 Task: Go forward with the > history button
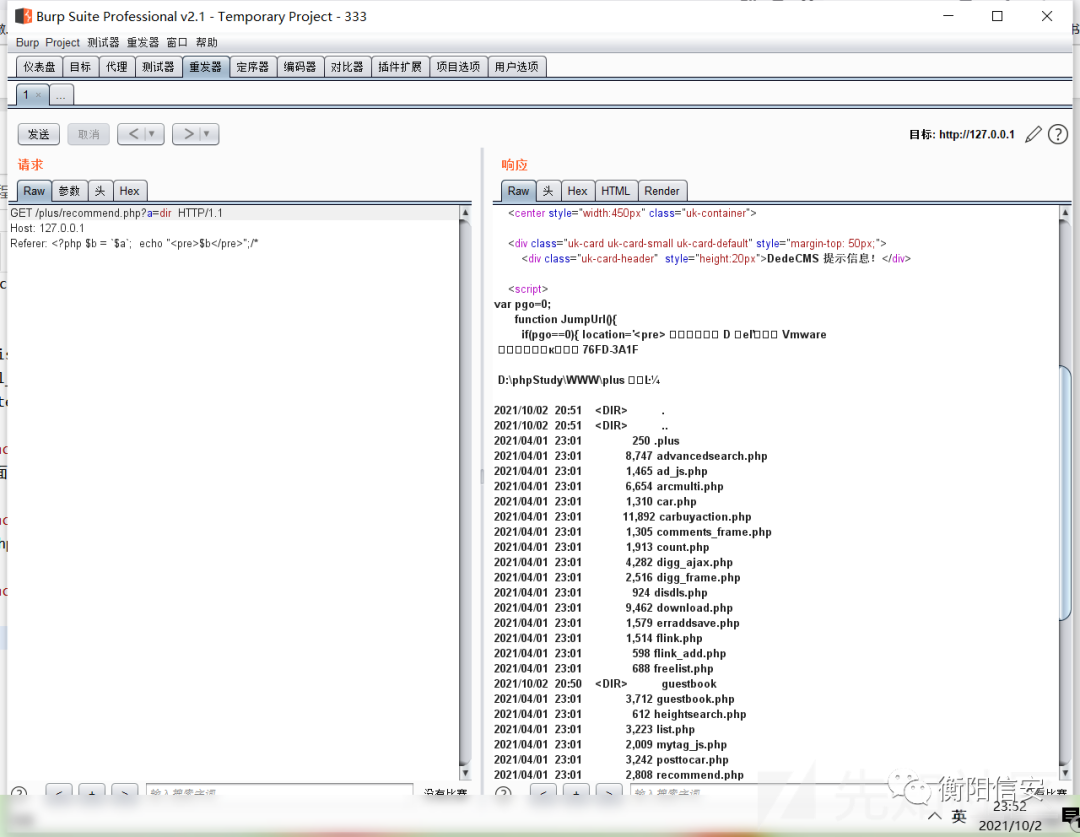[x=188, y=134]
